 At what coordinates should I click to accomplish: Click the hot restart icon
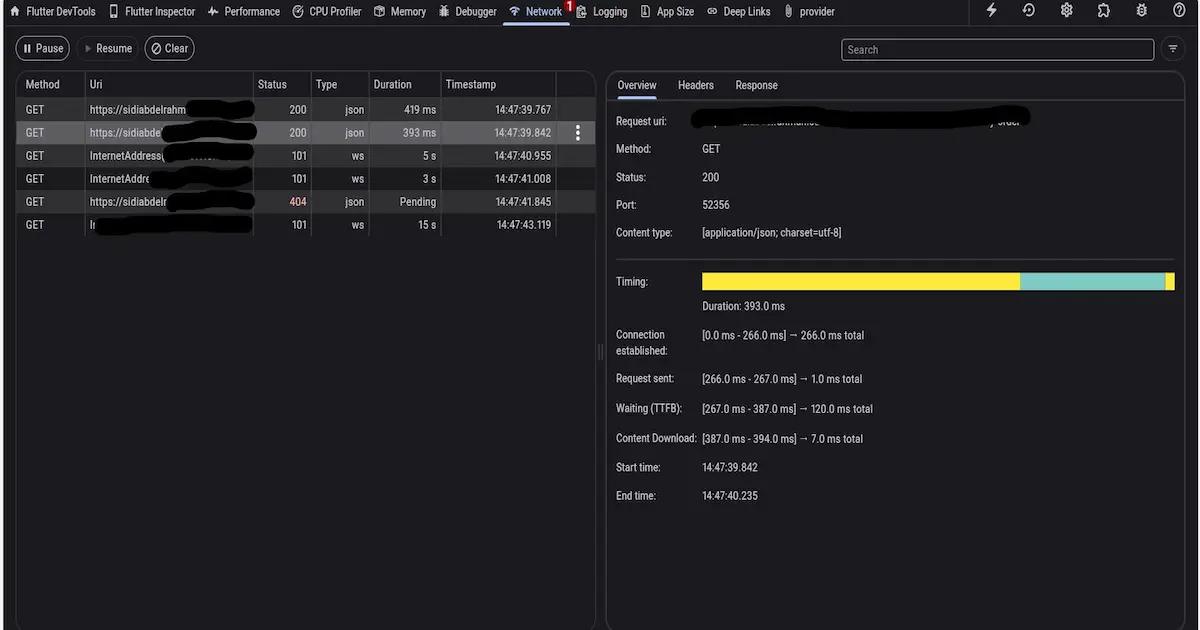1029,11
